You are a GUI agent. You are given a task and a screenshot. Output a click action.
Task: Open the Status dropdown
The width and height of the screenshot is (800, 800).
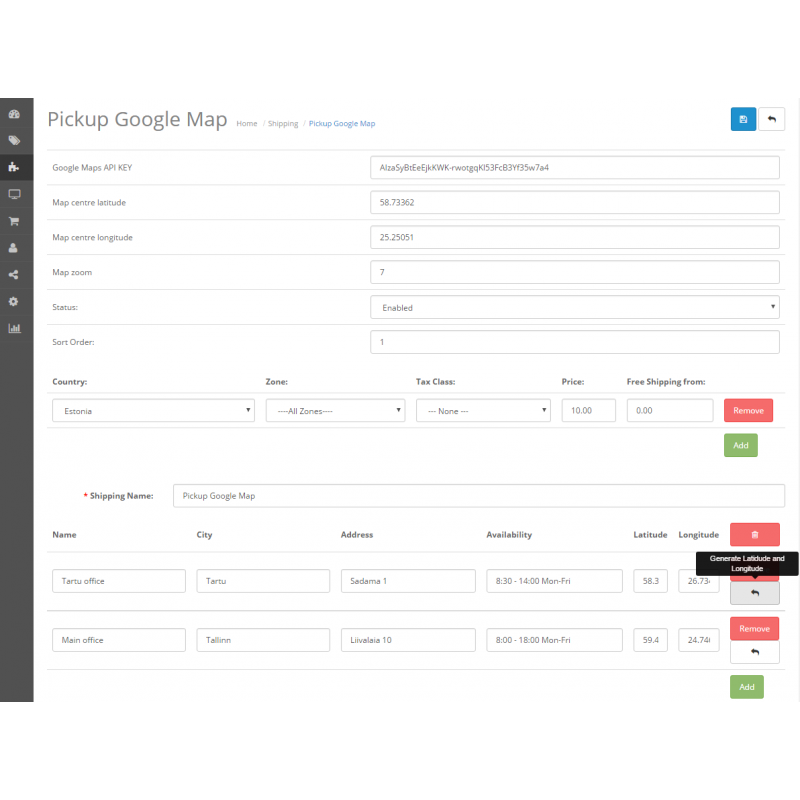click(575, 307)
